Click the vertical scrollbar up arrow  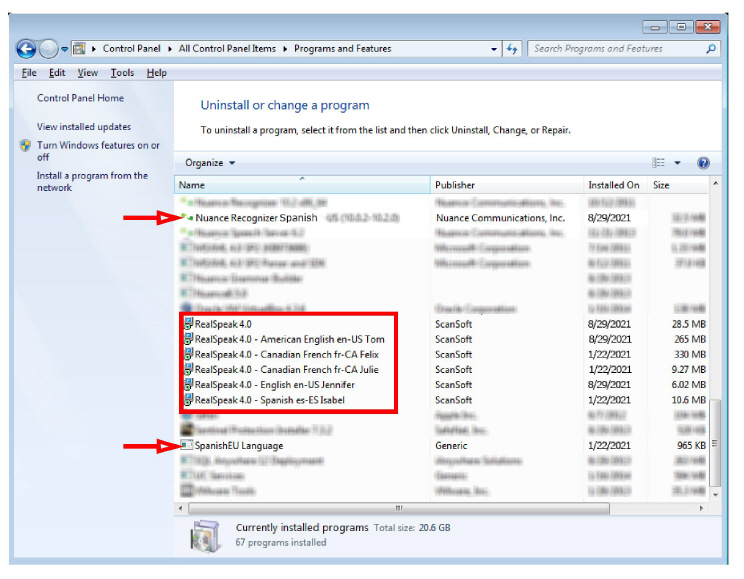tap(715, 183)
